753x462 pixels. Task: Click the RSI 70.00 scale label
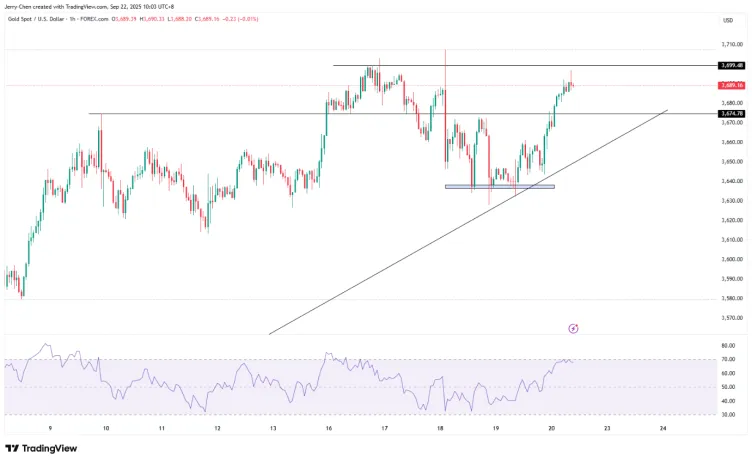[730, 359]
